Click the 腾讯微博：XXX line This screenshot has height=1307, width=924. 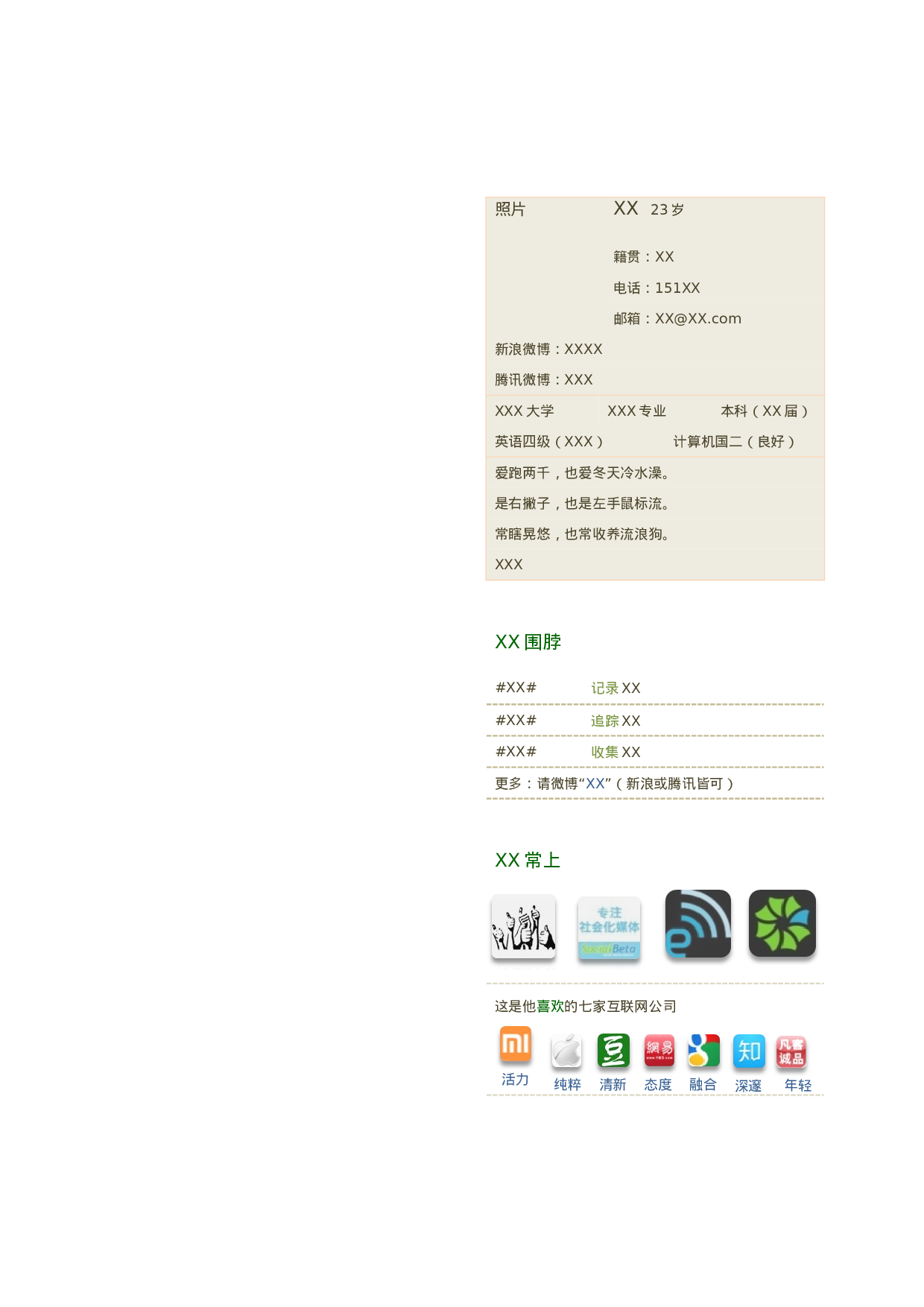point(544,379)
